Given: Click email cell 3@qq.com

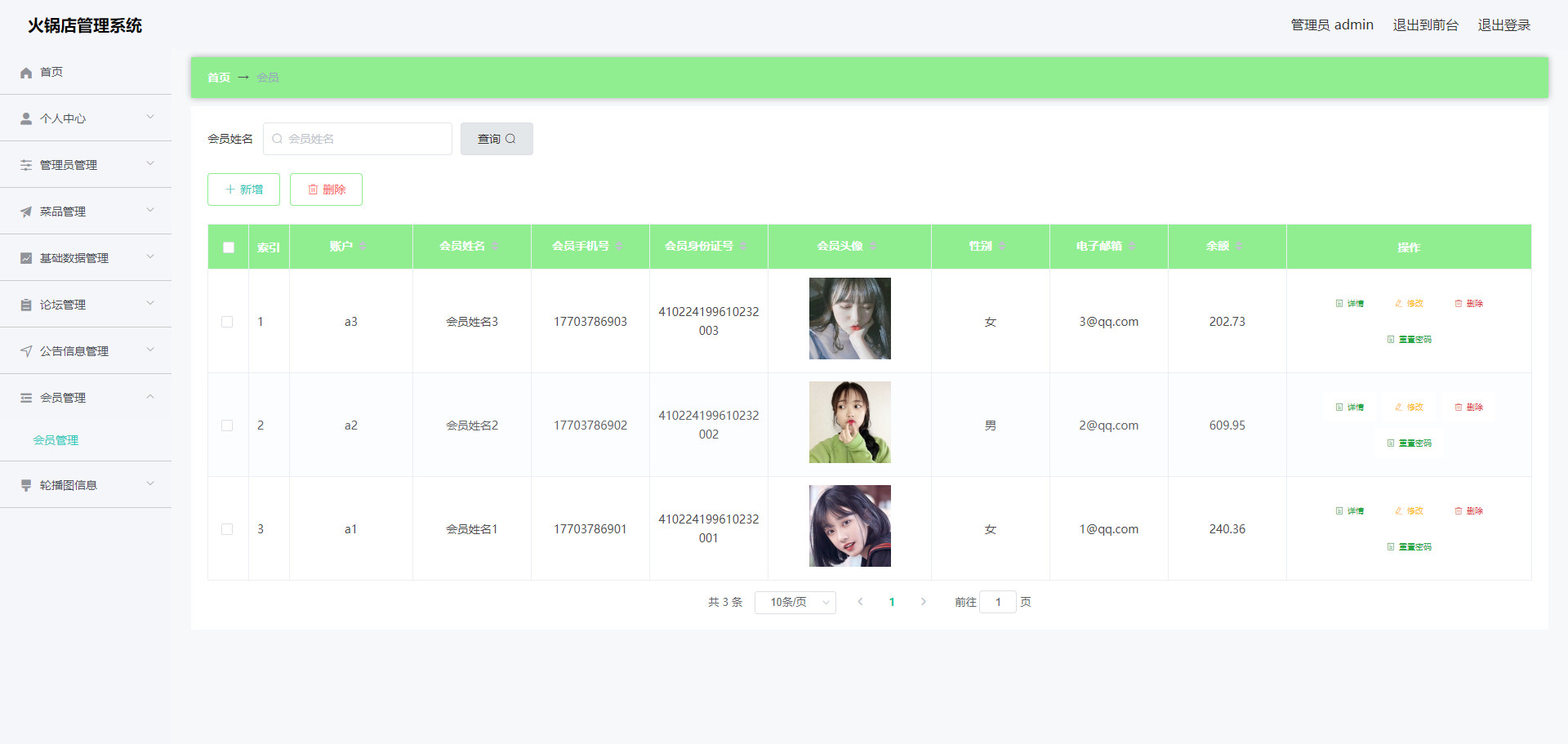Looking at the screenshot, I should 1109,322.
